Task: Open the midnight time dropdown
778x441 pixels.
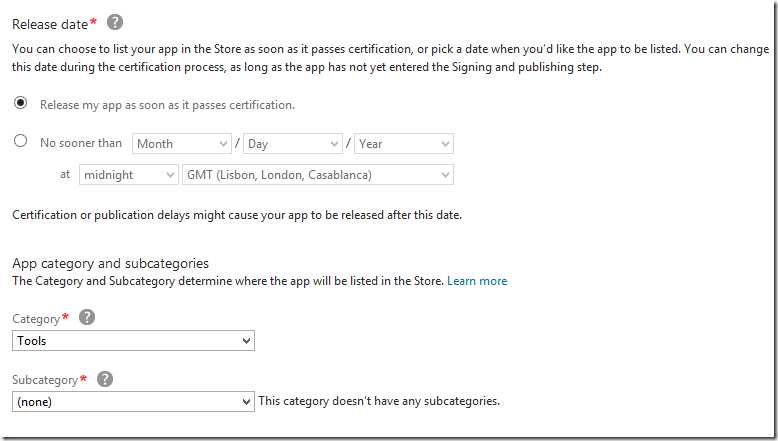Action: coord(129,175)
